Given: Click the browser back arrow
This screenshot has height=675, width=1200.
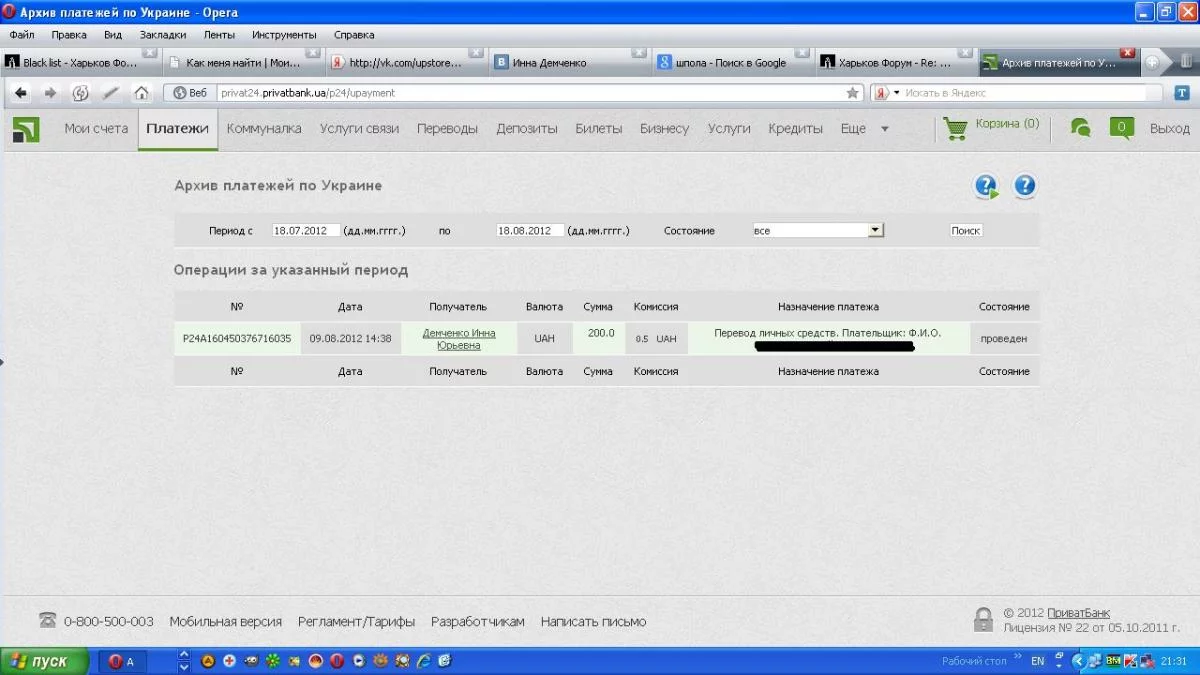Looking at the screenshot, I should 21,93.
